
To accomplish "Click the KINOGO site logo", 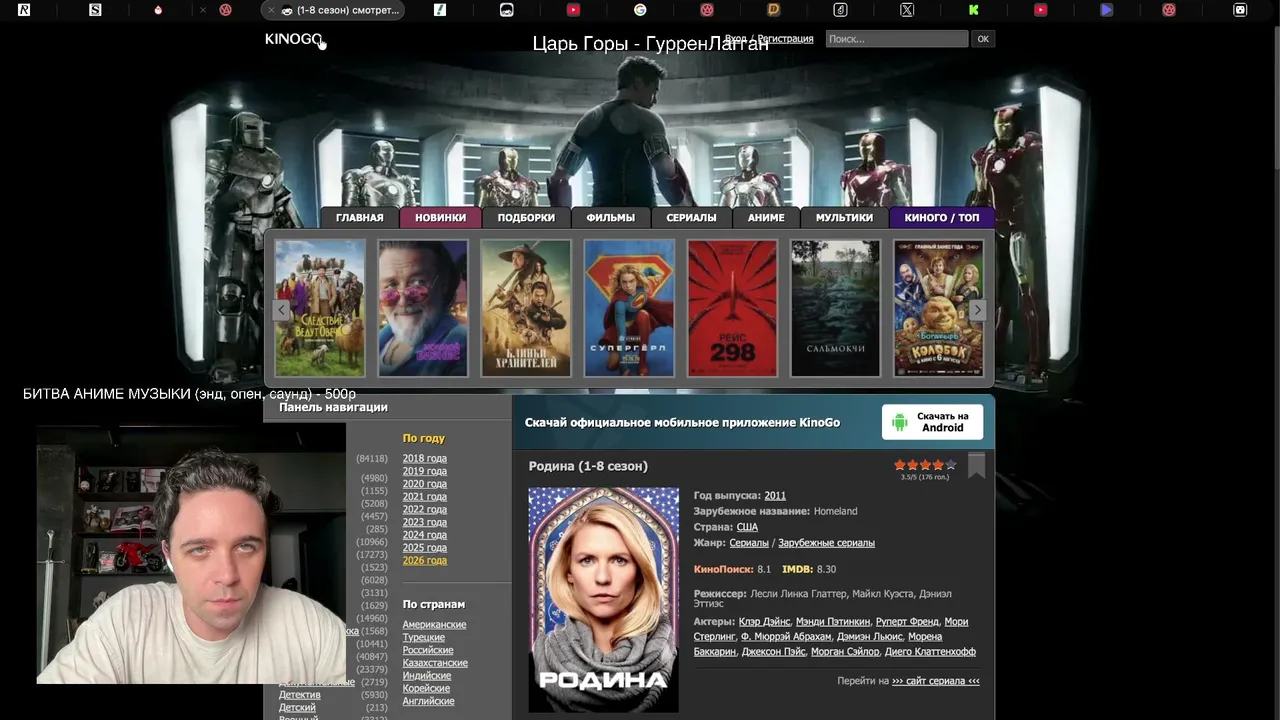I will pos(294,40).
